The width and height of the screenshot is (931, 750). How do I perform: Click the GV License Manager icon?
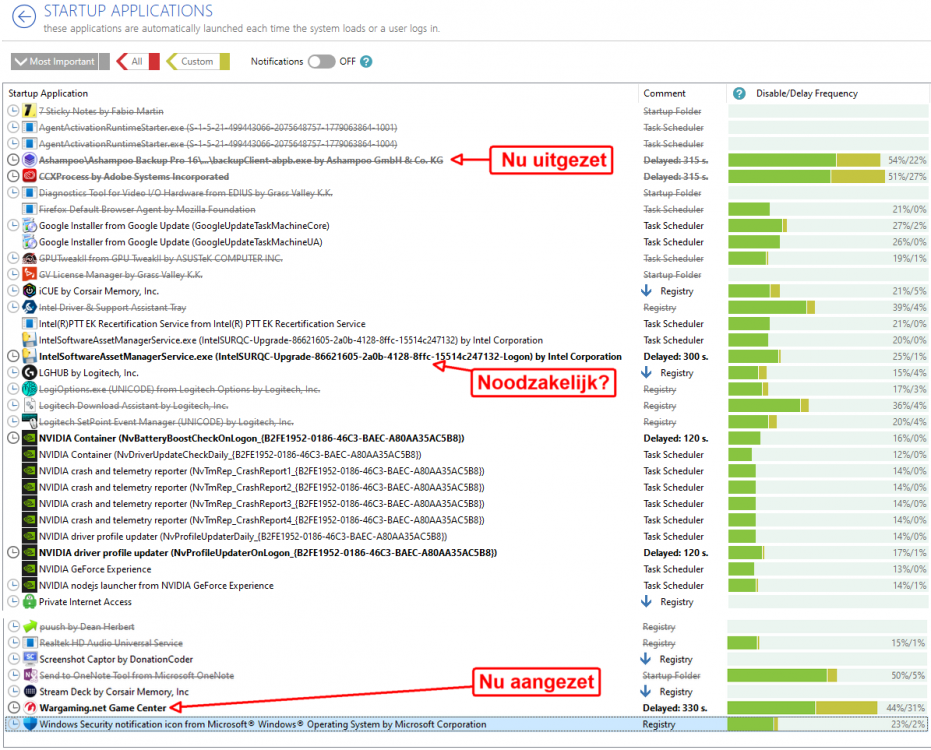click(29, 274)
